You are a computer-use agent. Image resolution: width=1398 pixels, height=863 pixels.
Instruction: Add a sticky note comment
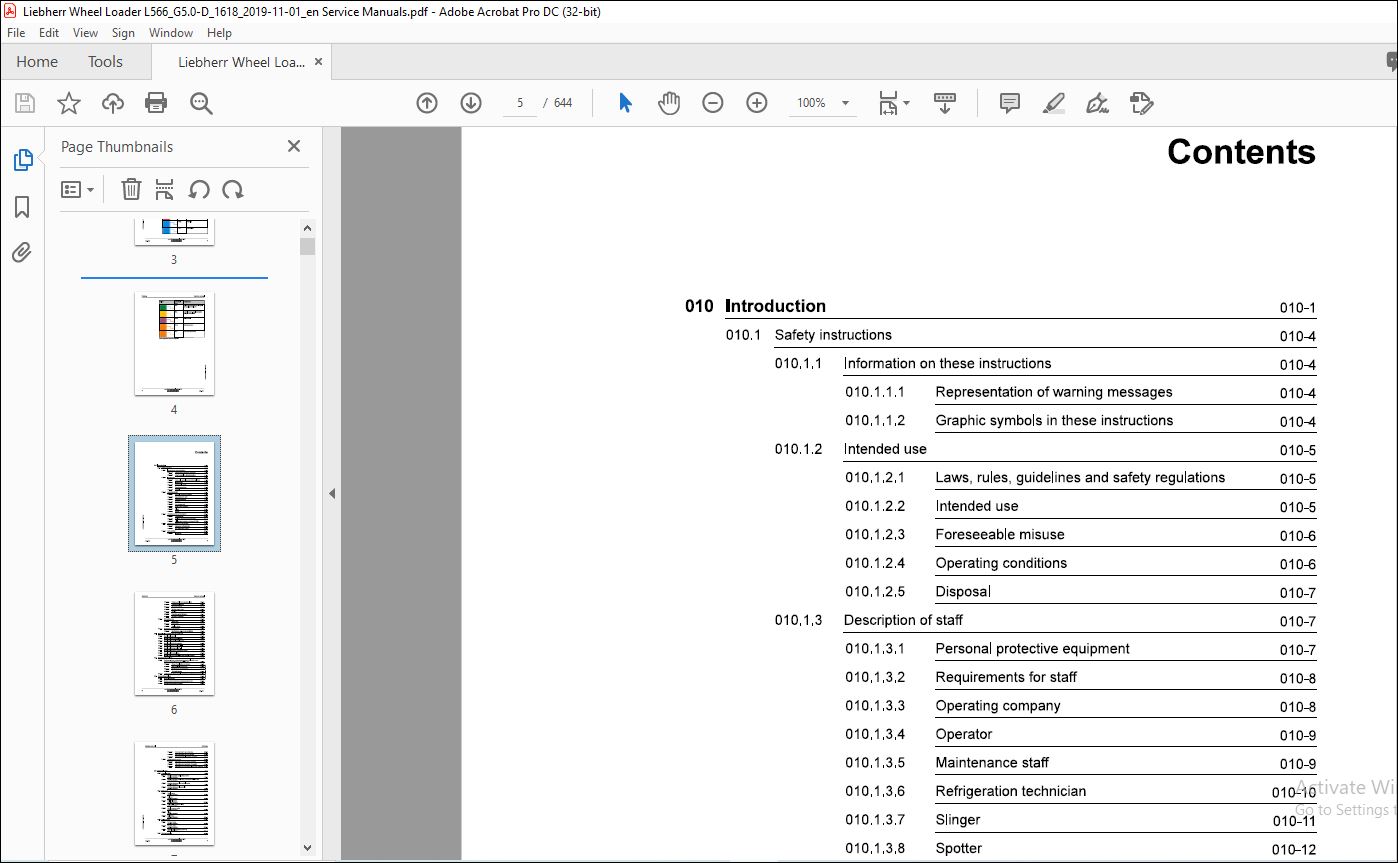[x=1010, y=103]
